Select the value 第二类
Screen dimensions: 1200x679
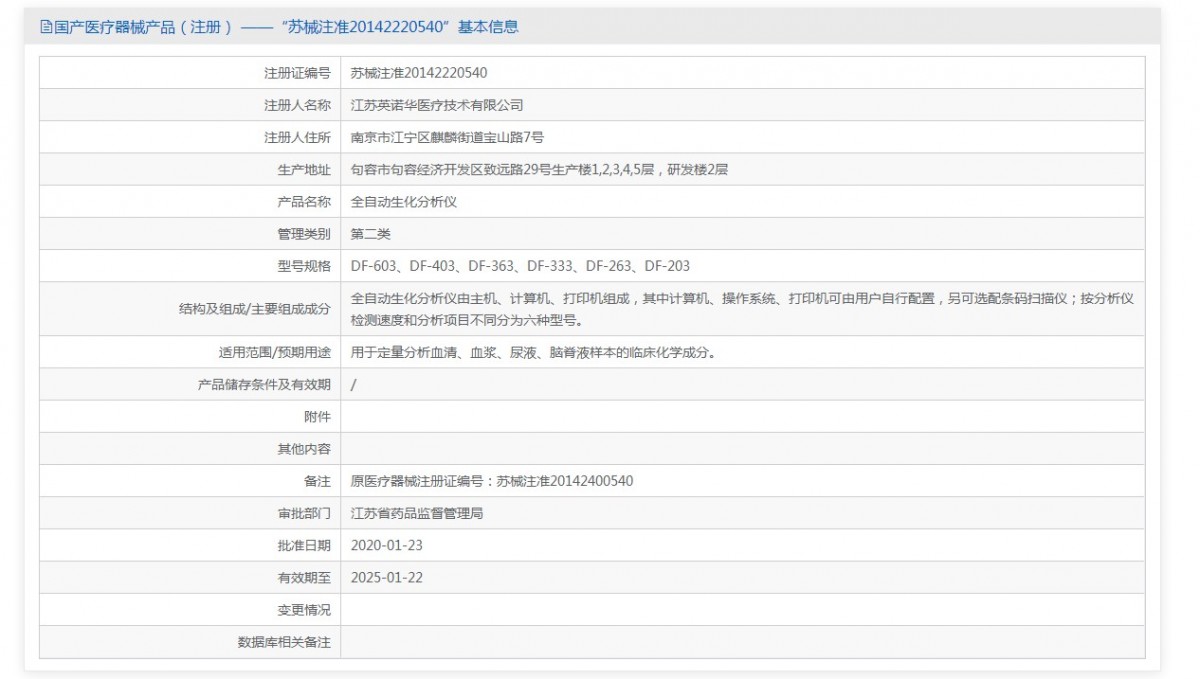point(371,234)
